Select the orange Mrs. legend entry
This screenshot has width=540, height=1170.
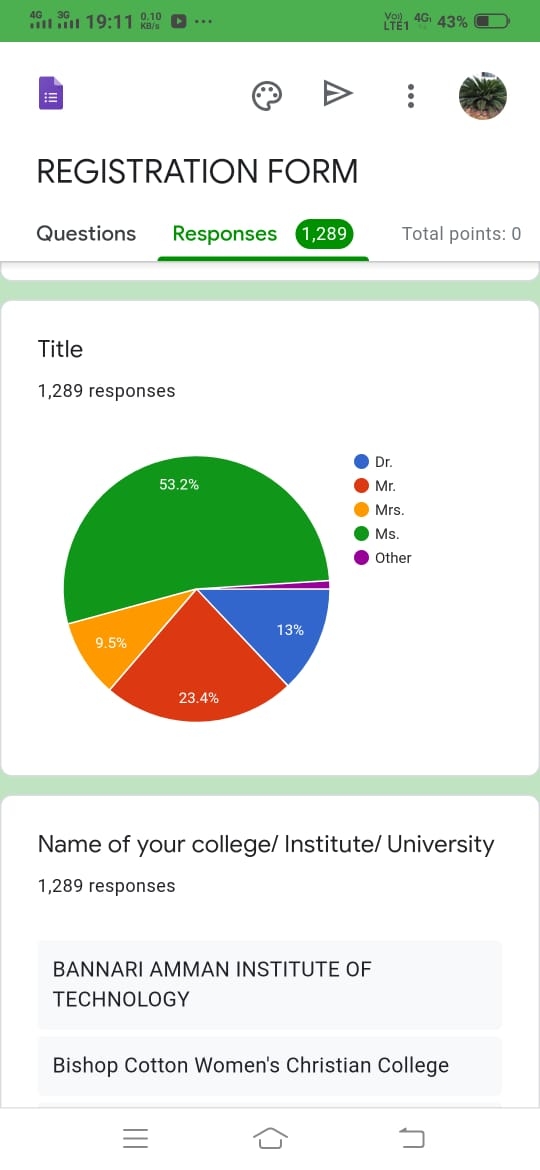[379, 510]
